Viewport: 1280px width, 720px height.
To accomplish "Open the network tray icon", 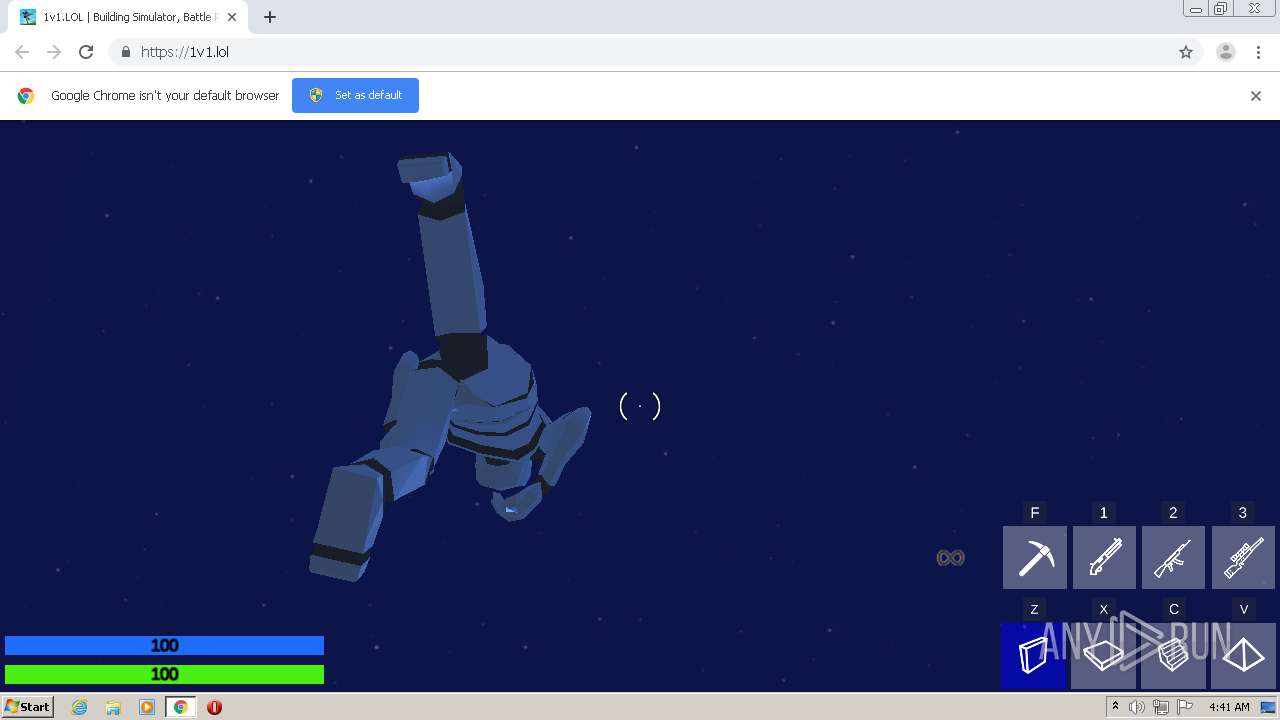I will [1161, 707].
